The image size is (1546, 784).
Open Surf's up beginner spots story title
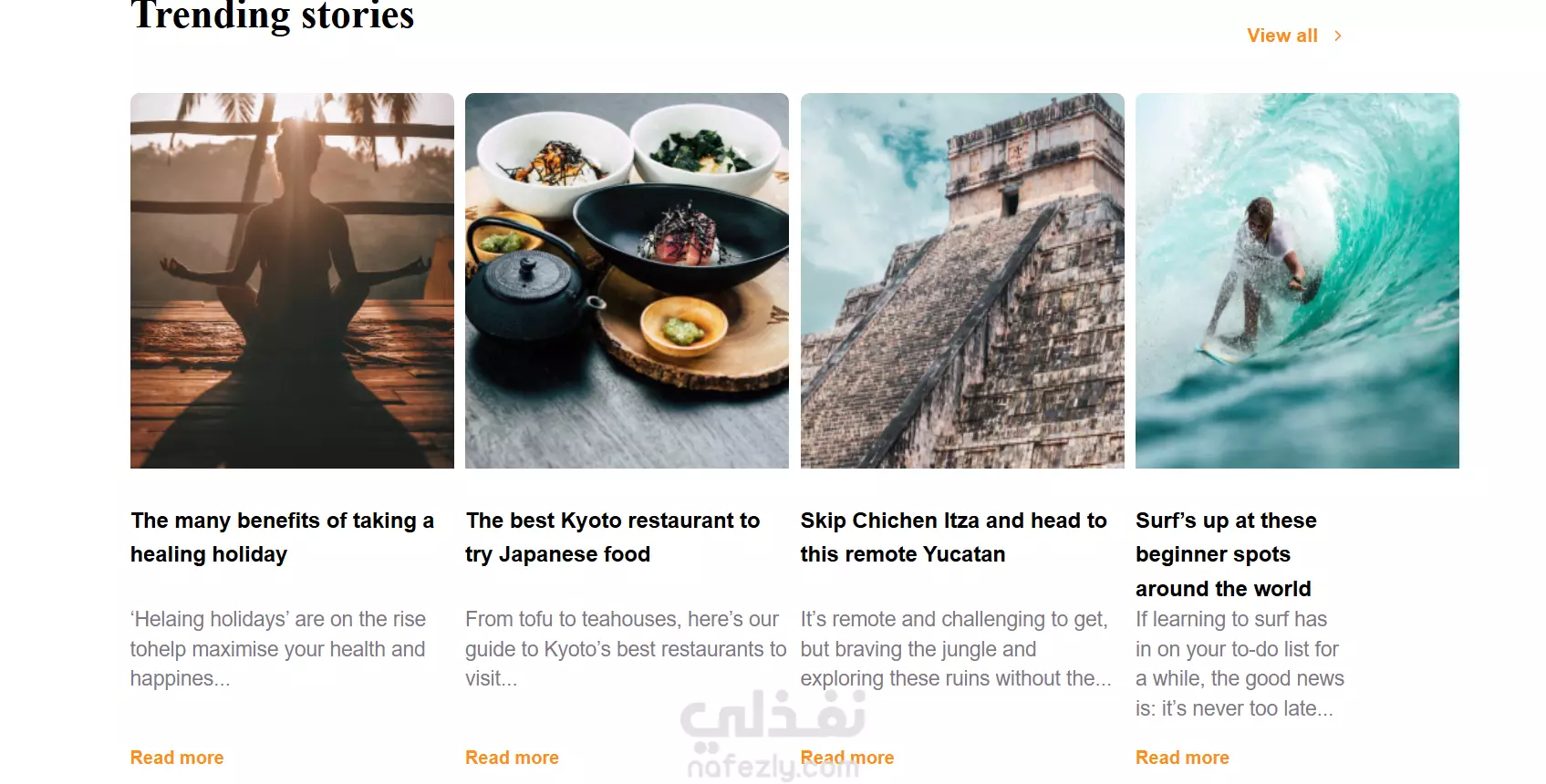click(x=1226, y=554)
